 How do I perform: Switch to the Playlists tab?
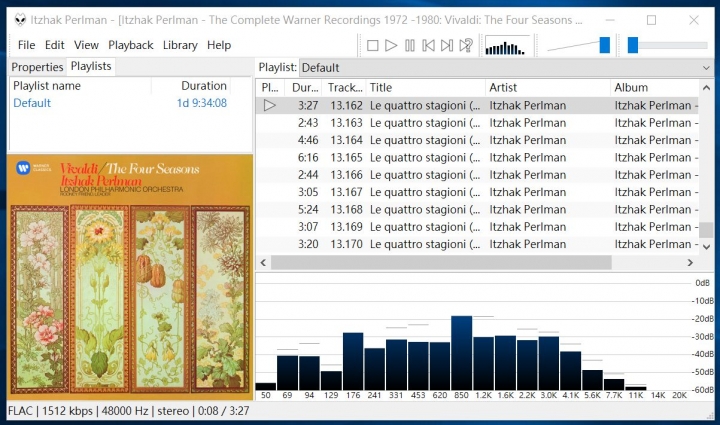tap(91, 66)
